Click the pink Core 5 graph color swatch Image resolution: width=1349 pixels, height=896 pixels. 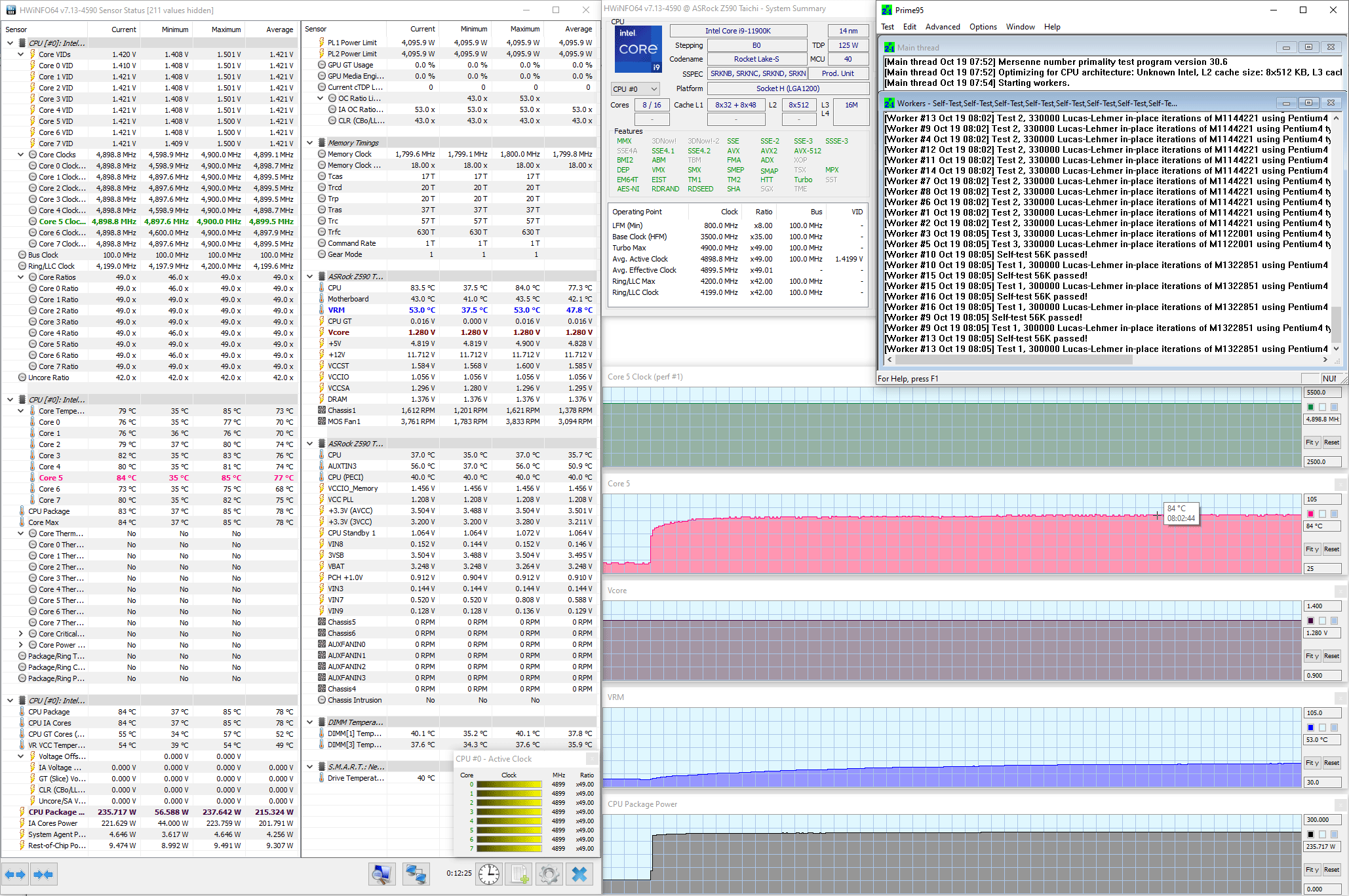click(x=1311, y=514)
